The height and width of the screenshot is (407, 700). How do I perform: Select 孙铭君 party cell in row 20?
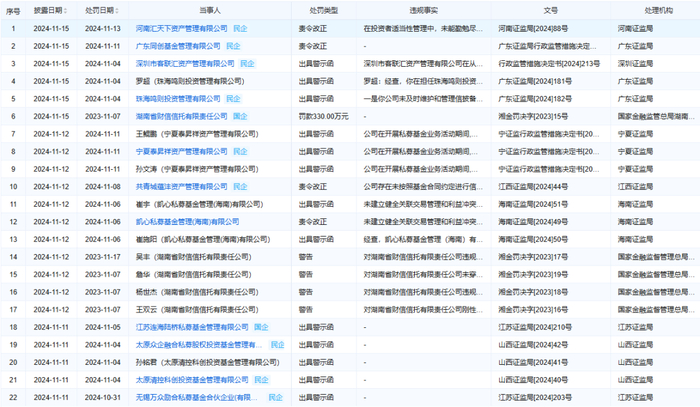[x=208, y=362]
